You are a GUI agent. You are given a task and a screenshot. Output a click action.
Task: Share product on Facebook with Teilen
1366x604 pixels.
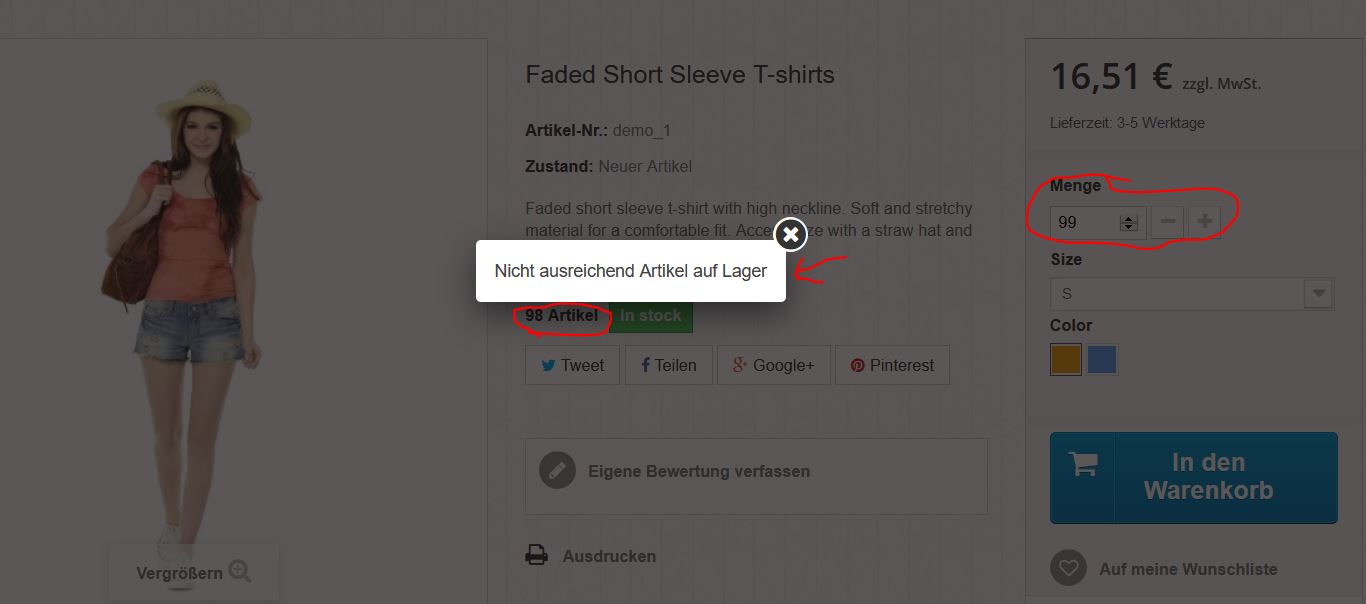[668, 365]
